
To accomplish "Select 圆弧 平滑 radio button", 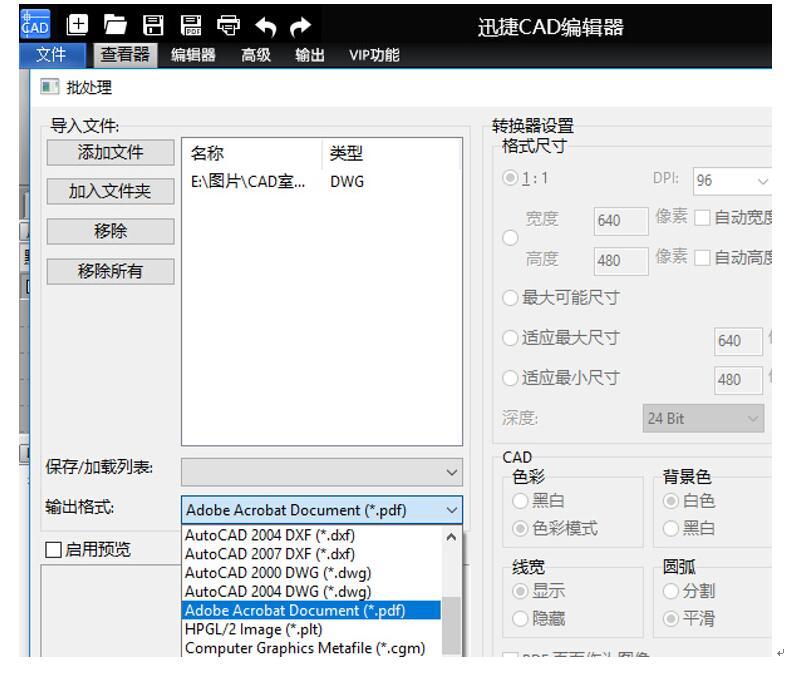I will click(x=670, y=619).
